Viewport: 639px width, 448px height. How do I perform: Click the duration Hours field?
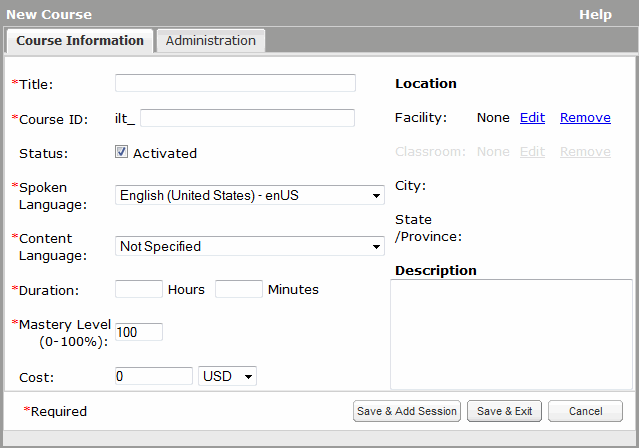(x=139, y=289)
